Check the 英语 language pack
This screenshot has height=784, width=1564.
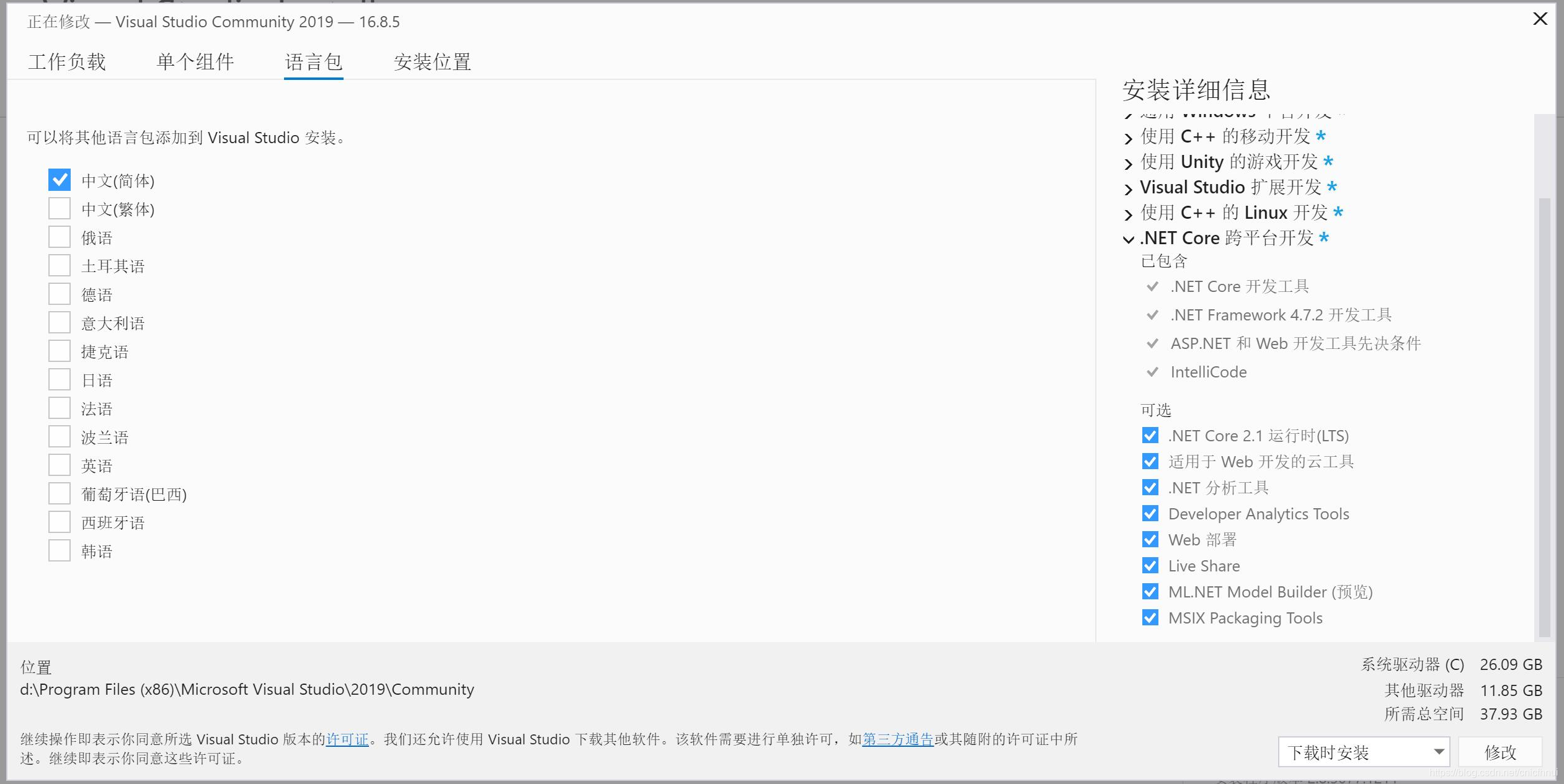[59, 464]
